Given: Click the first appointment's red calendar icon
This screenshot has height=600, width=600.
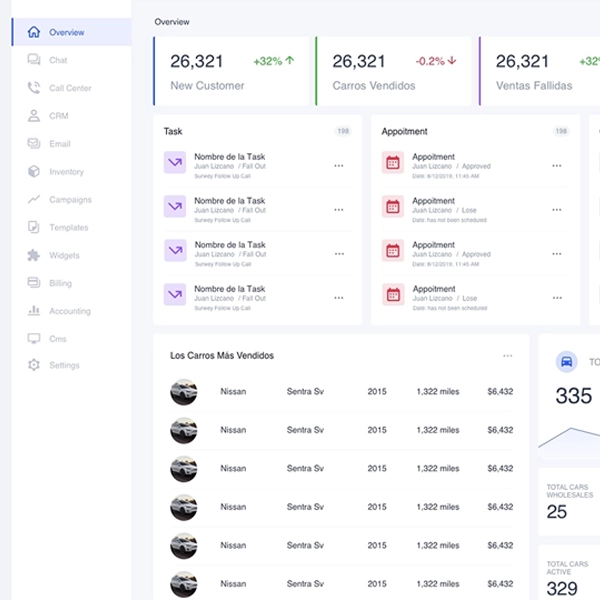Looking at the screenshot, I should point(393,162).
